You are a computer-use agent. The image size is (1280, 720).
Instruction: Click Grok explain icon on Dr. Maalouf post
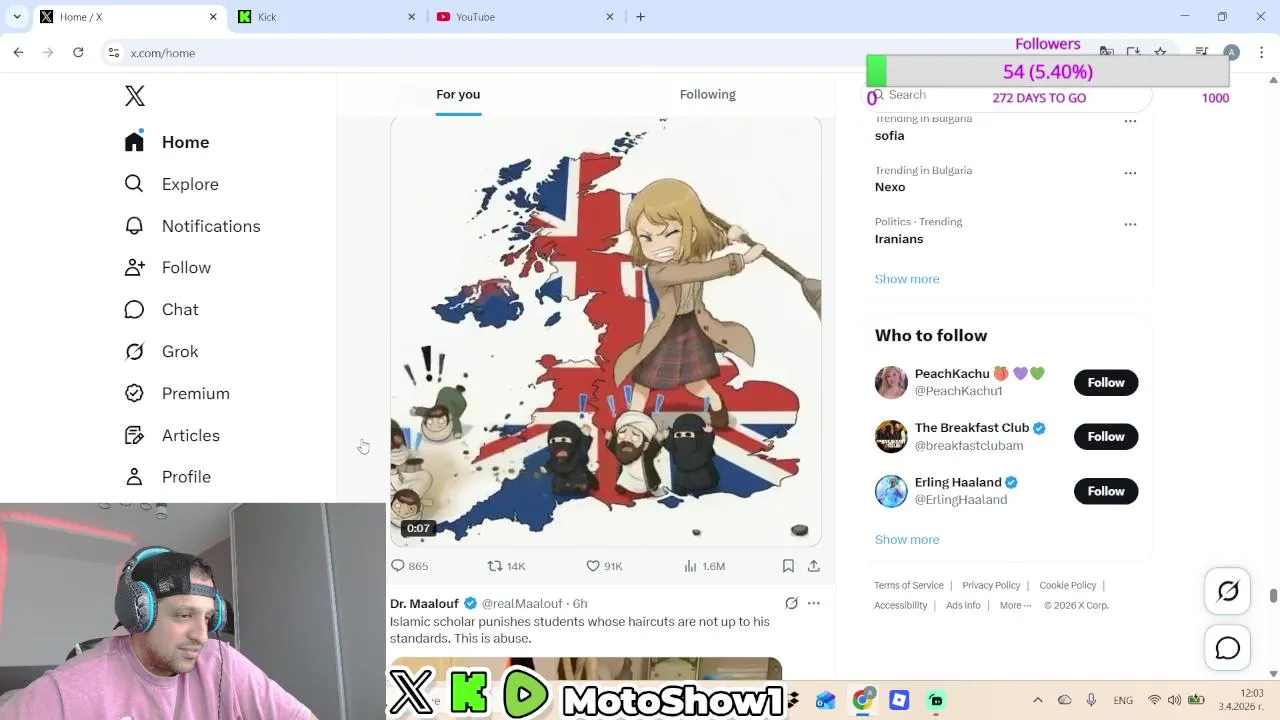(791, 603)
